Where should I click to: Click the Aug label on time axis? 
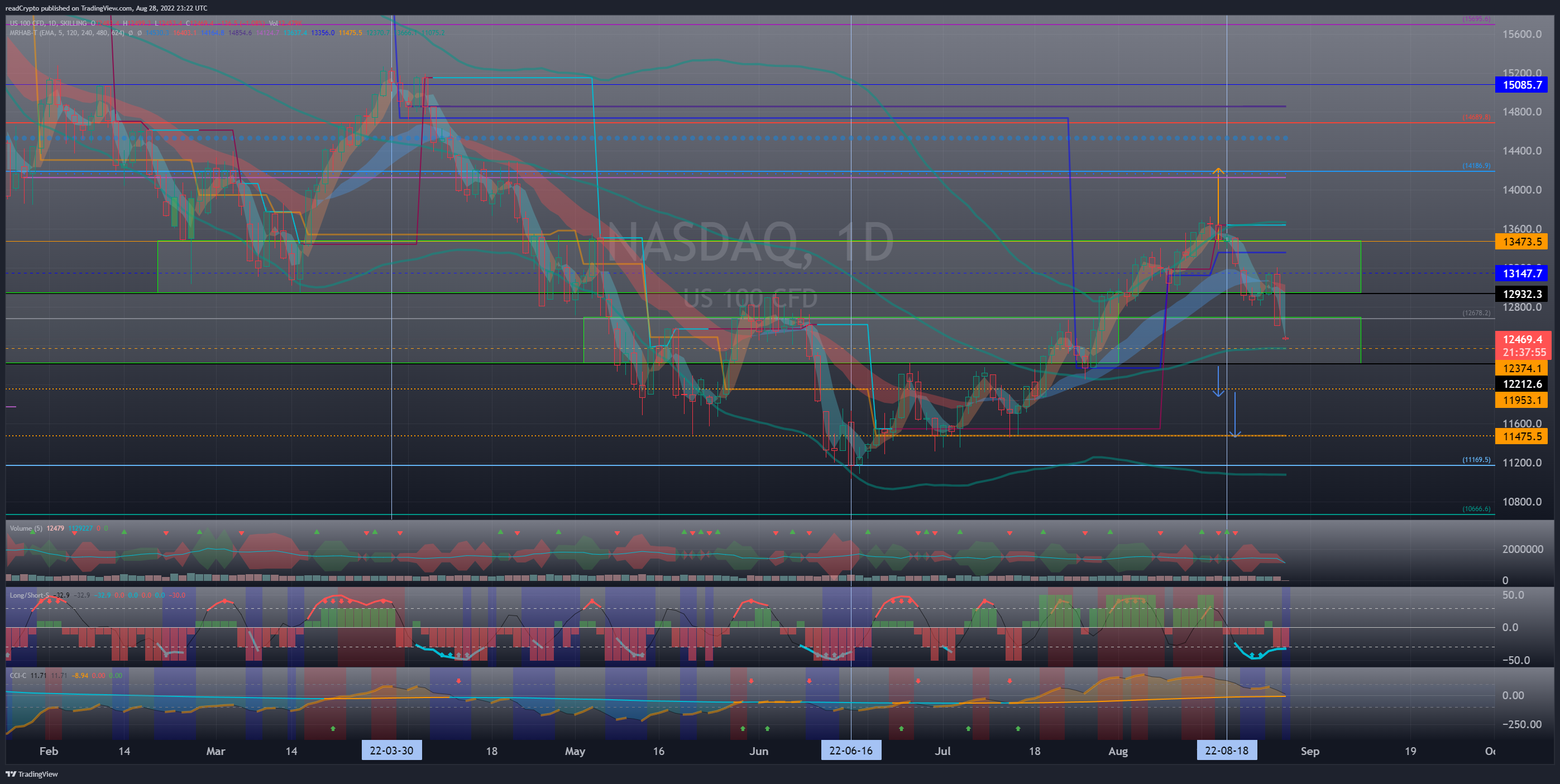(1118, 751)
